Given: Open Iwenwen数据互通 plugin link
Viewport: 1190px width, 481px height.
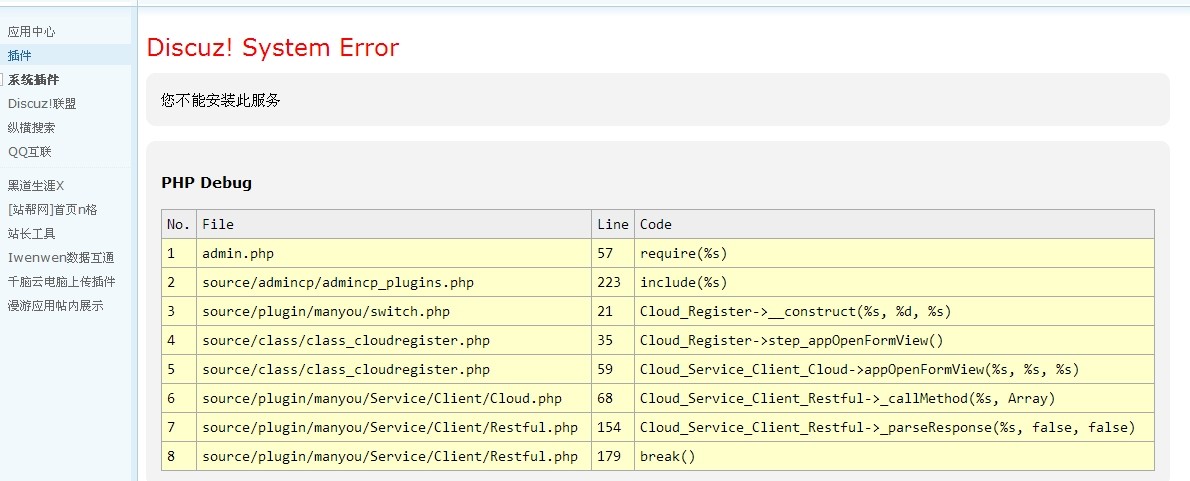Looking at the screenshot, I should tap(61, 258).
